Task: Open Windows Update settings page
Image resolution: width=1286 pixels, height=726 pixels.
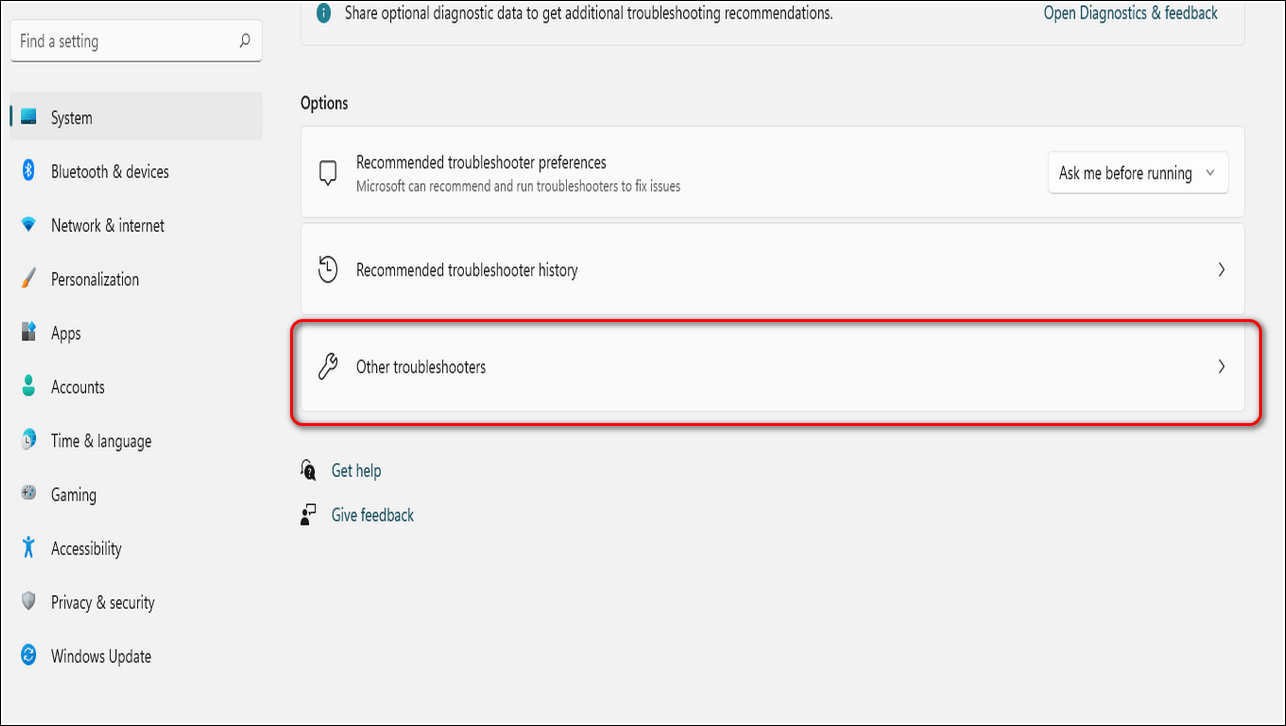Action: pyautogui.click(x=101, y=656)
